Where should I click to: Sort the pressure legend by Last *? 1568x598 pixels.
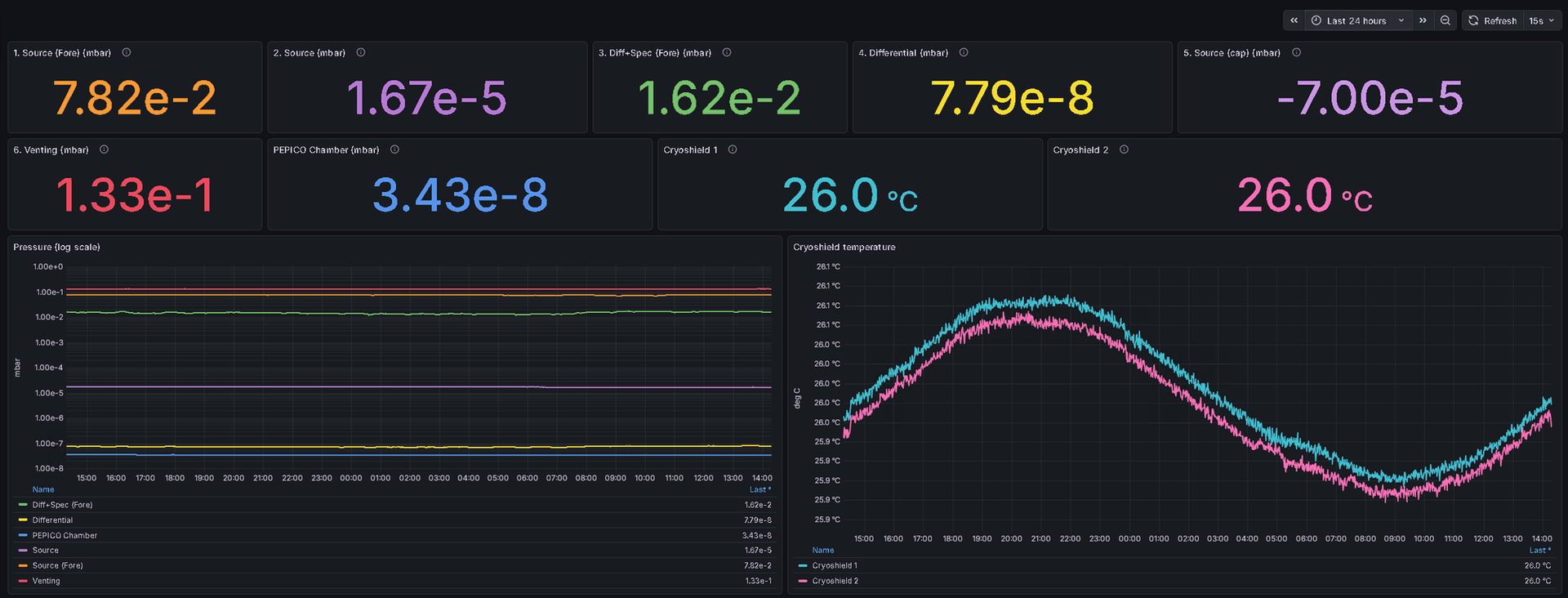coord(760,489)
